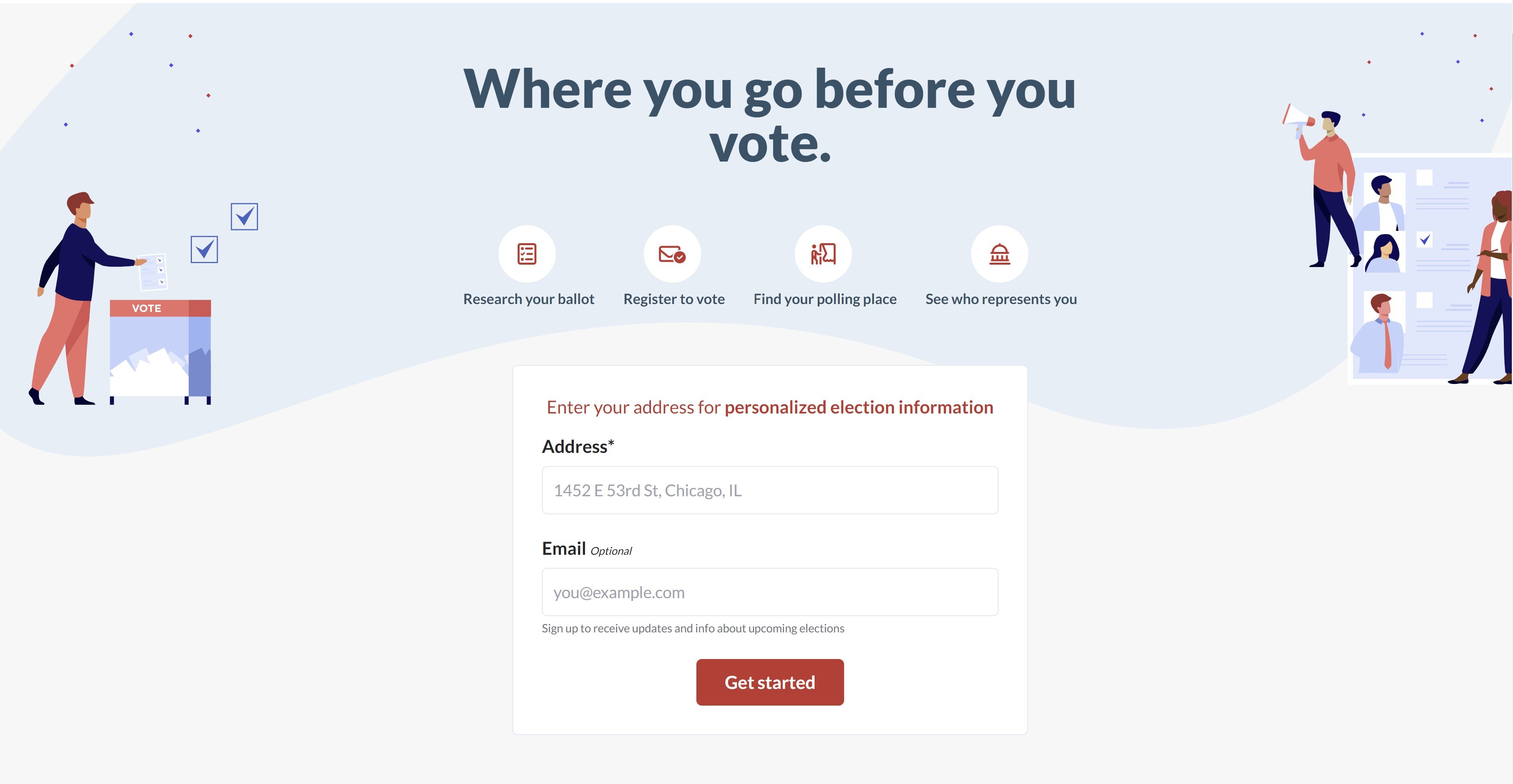Open the Find your polling place booth icon
The height and width of the screenshot is (784, 1513).
(x=823, y=253)
